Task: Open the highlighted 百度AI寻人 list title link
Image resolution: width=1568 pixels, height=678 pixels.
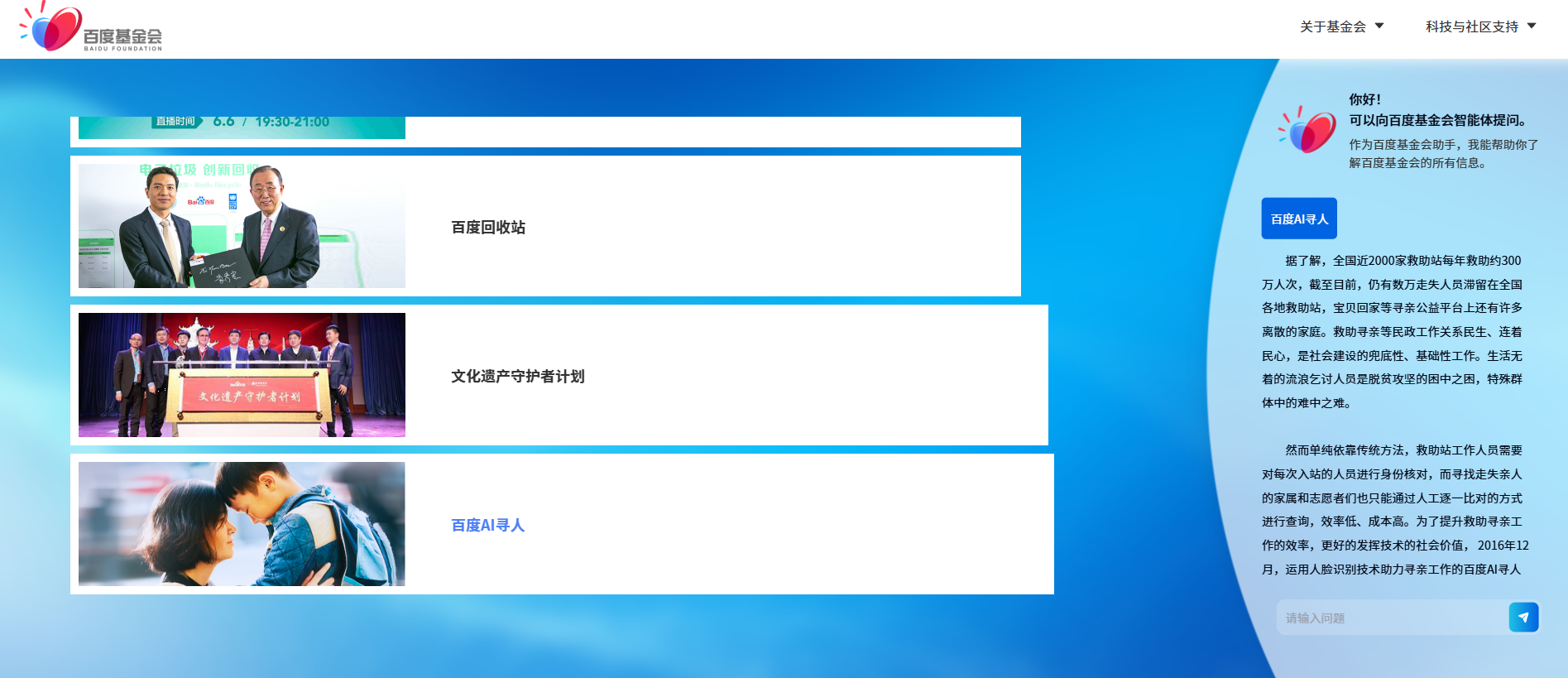Action: (487, 525)
